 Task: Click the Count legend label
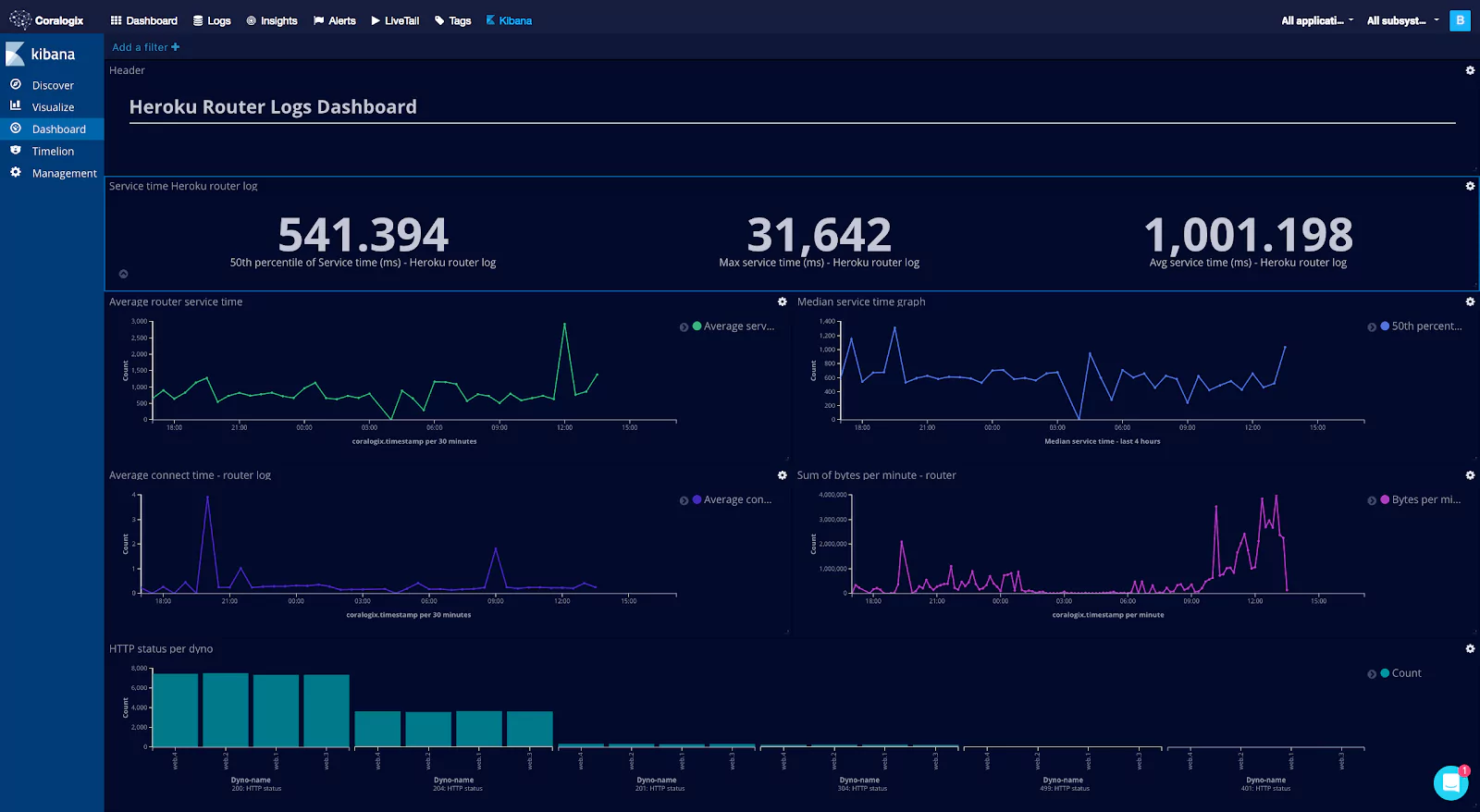(1406, 673)
